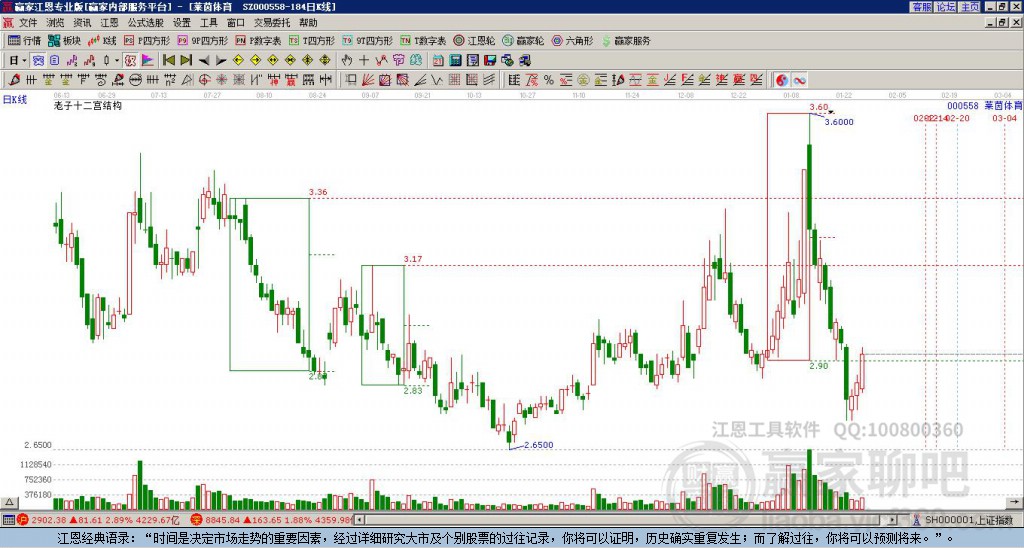
Task: Click the right arrow button beside volume
Action: (x=1014, y=502)
